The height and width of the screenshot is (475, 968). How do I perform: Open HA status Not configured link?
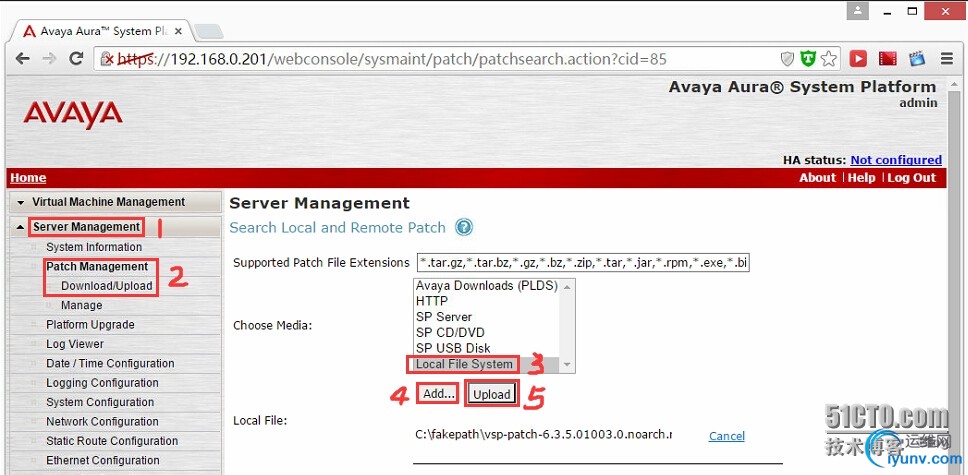896,160
